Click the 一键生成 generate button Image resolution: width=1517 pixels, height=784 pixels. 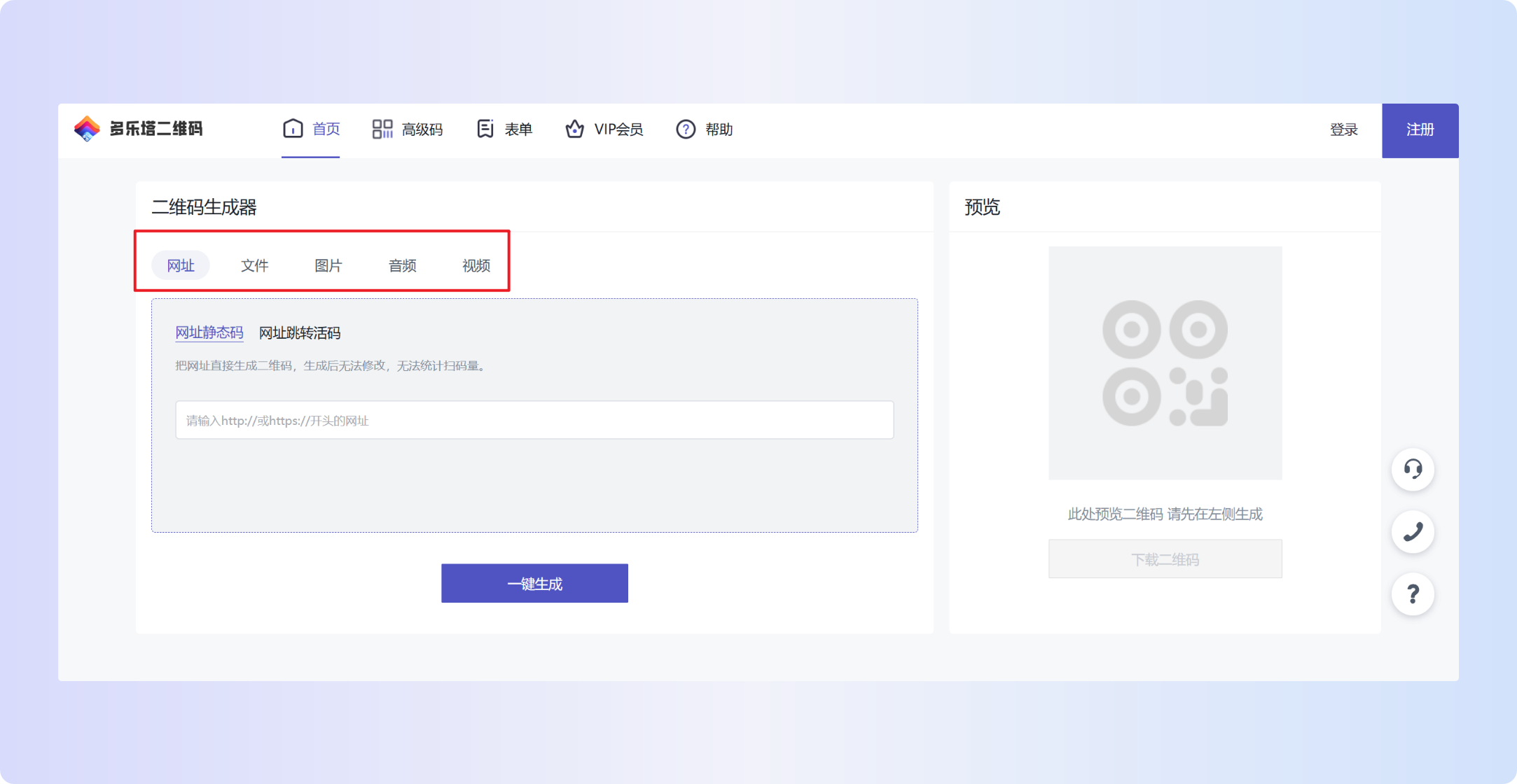click(534, 583)
